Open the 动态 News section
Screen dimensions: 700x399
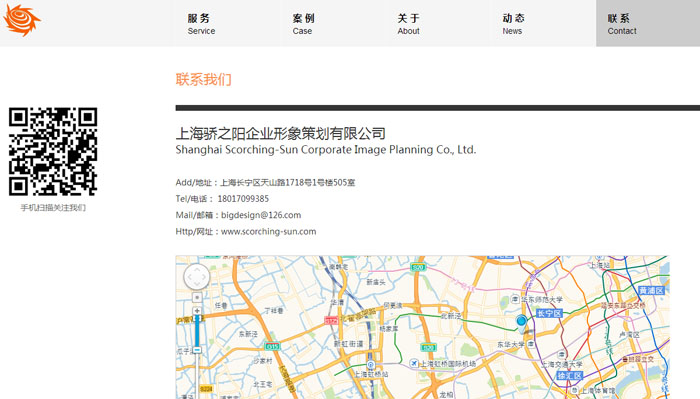point(513,24)
